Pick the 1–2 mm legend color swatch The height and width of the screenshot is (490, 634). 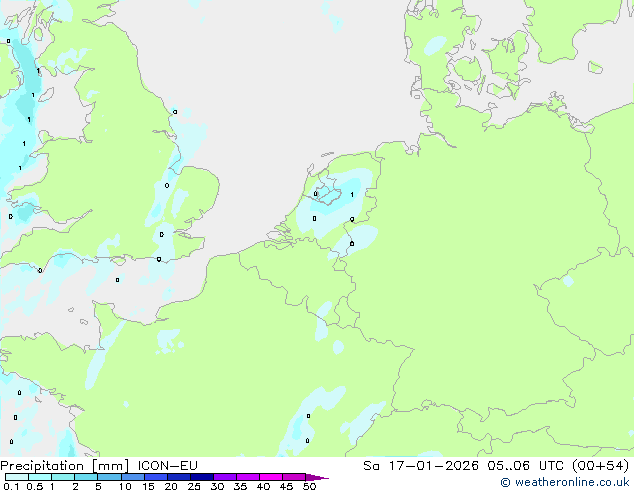[63, 477]
